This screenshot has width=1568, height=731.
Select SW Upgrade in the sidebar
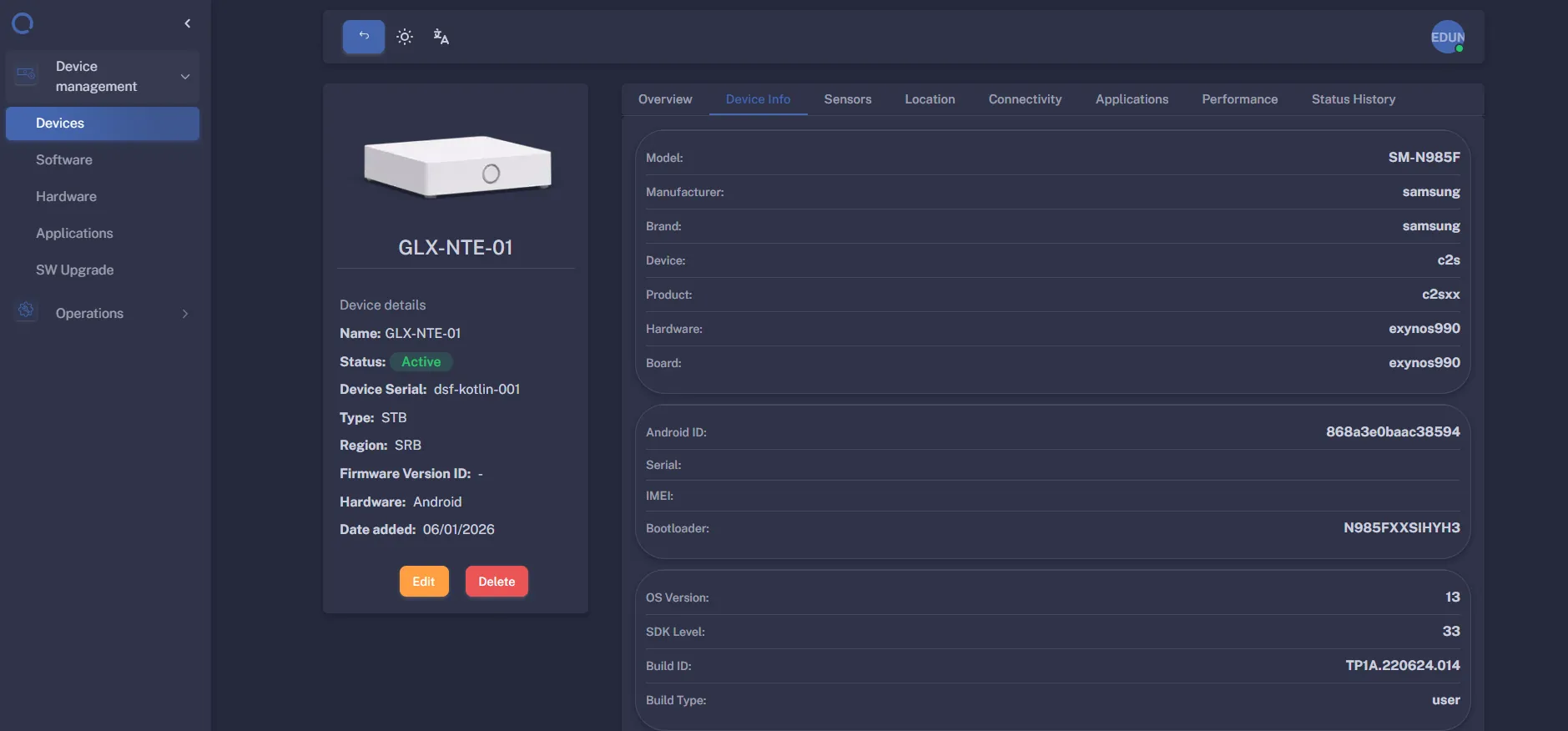74,270
